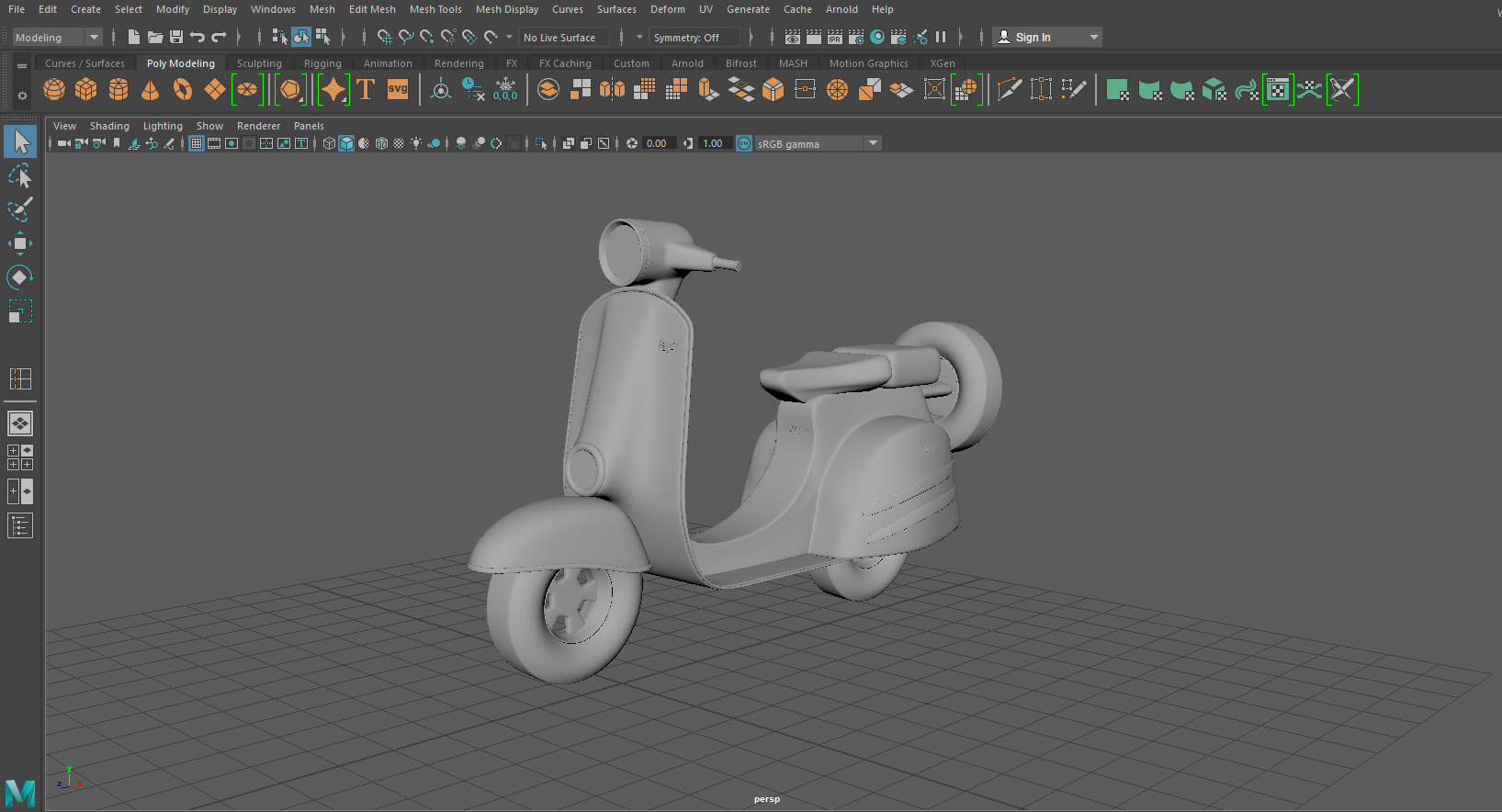Toggle textured display in viewport panel toolbar
The width and height of the screenshot is (1502, 812).
point(399,143)
